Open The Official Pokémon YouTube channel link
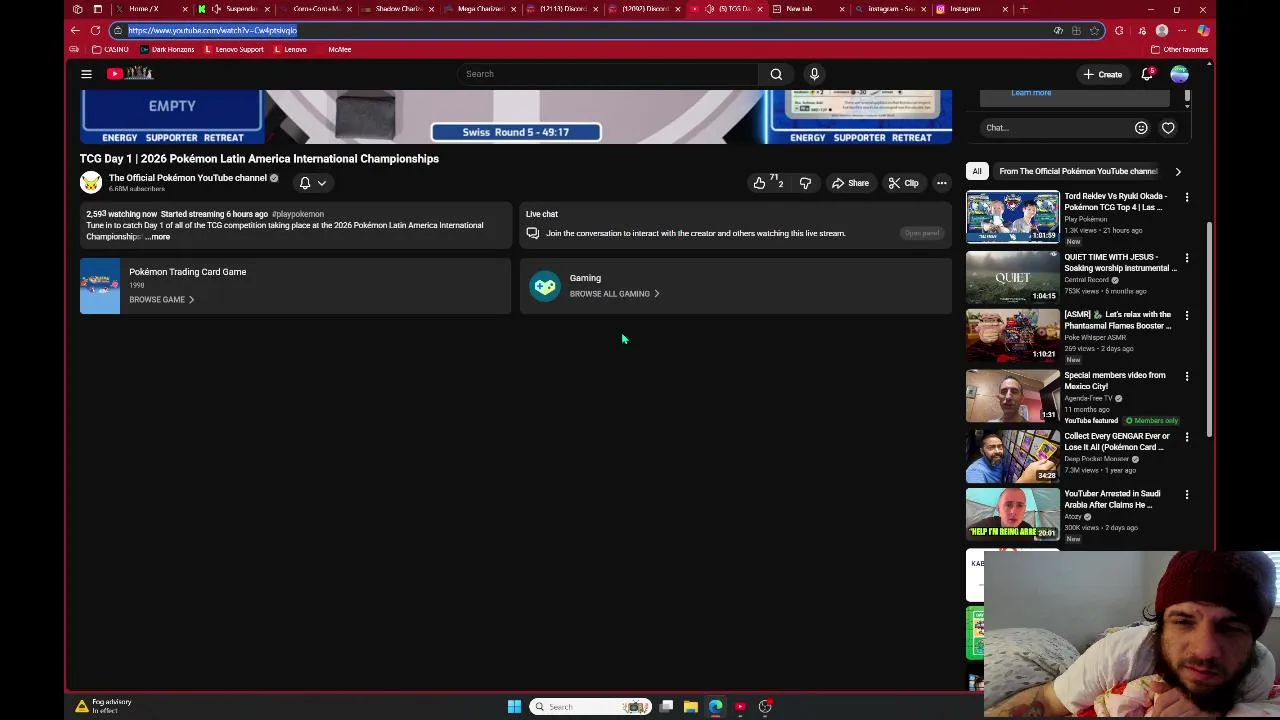Viewport: 1280px width, 720px height. pyautogui.click(x=188, y=178)
